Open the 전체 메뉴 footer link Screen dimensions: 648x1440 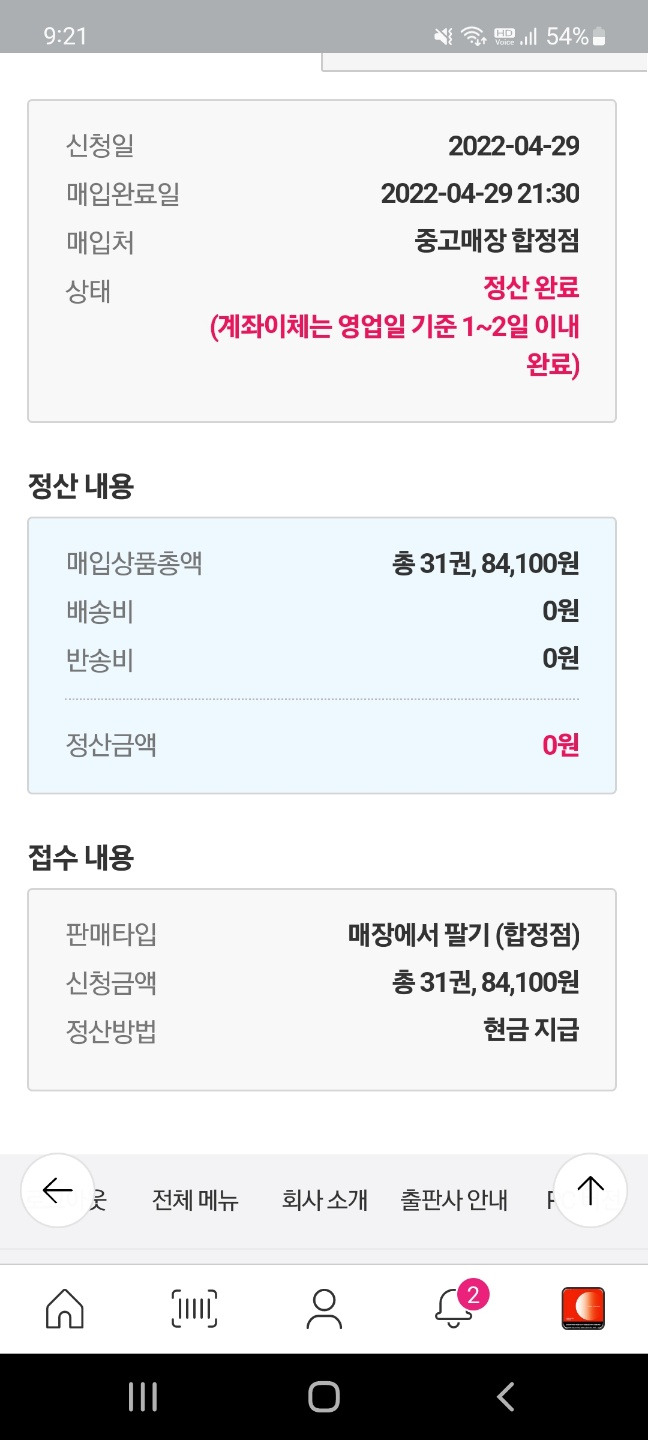click(195, 1200)
